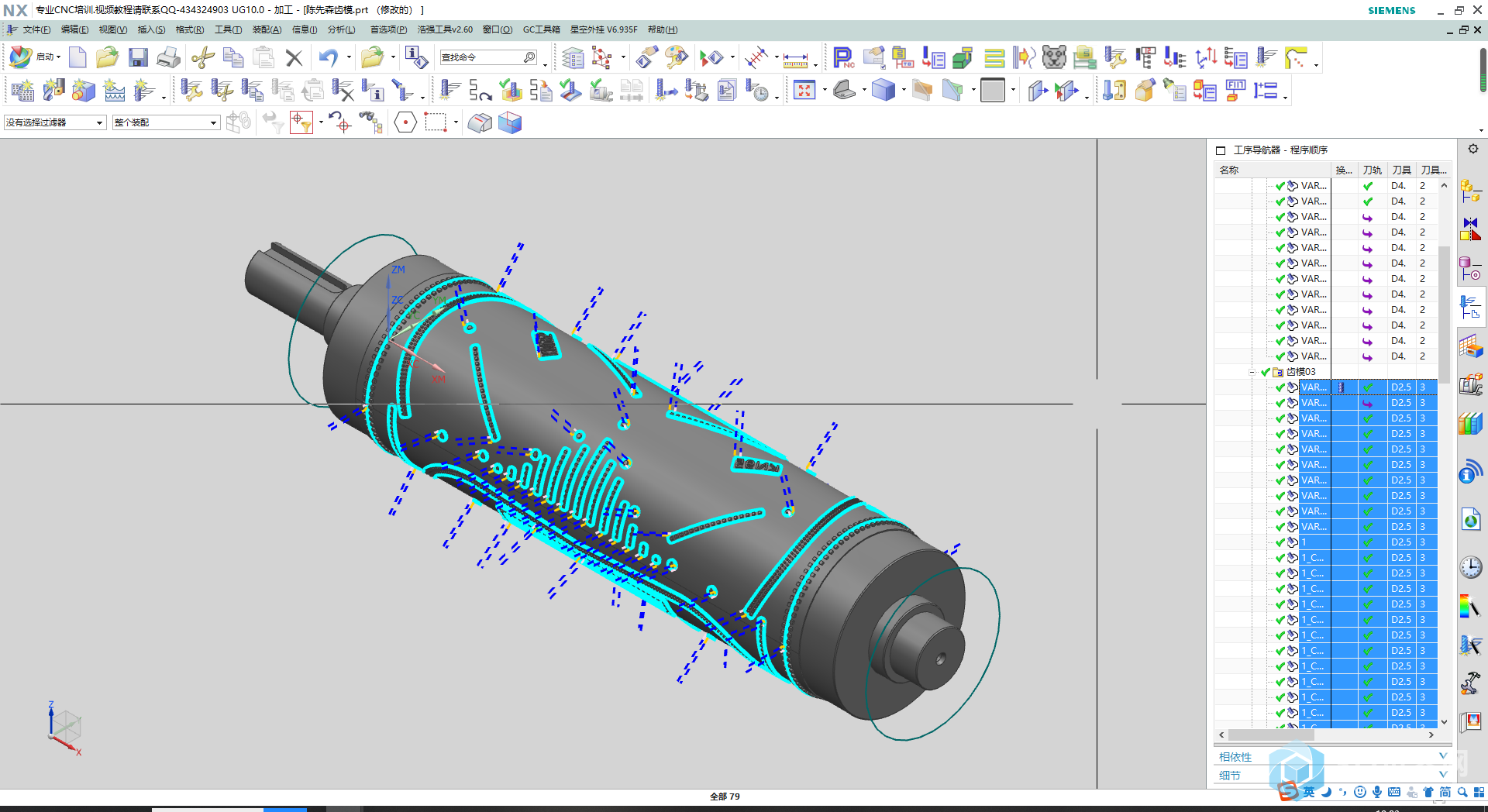Open the 帮助(H) menu
Image resolution: width=1488 pixels, height=812 pixels.
pyautogui.click(x=662, y=29)
